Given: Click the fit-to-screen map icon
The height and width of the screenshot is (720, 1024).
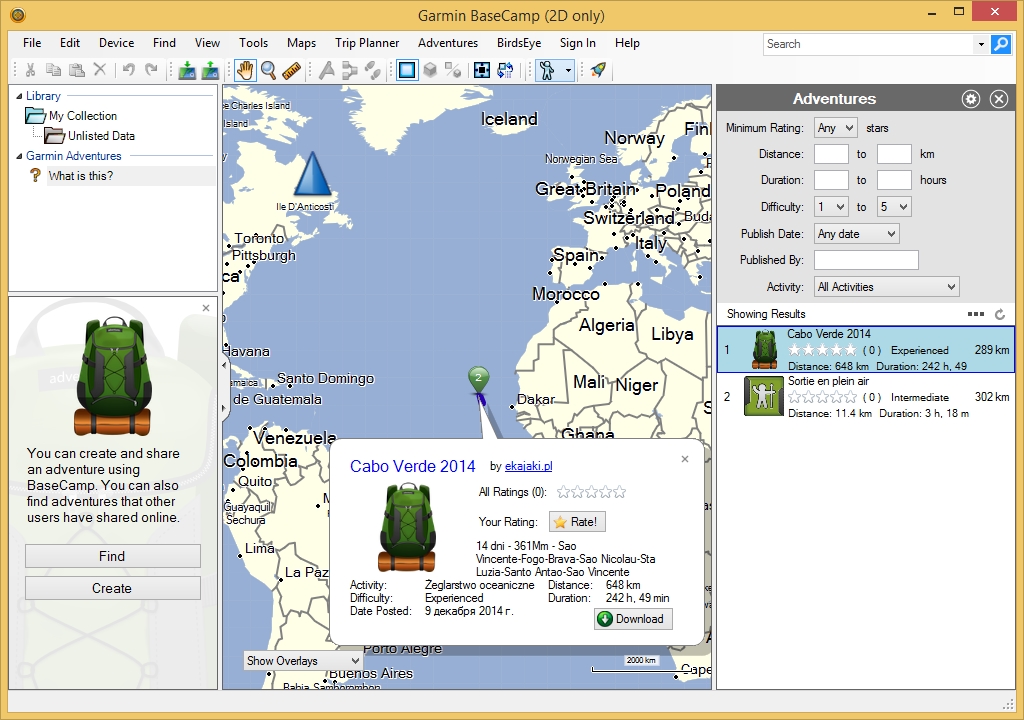Looking at the screenshot, I should pyautogui.click(x=482, y=70).
